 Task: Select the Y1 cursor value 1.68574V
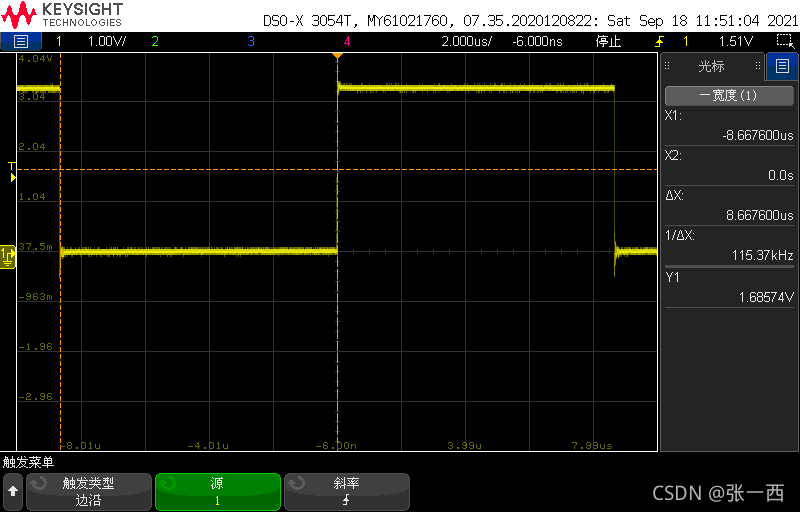click(766, 297)
